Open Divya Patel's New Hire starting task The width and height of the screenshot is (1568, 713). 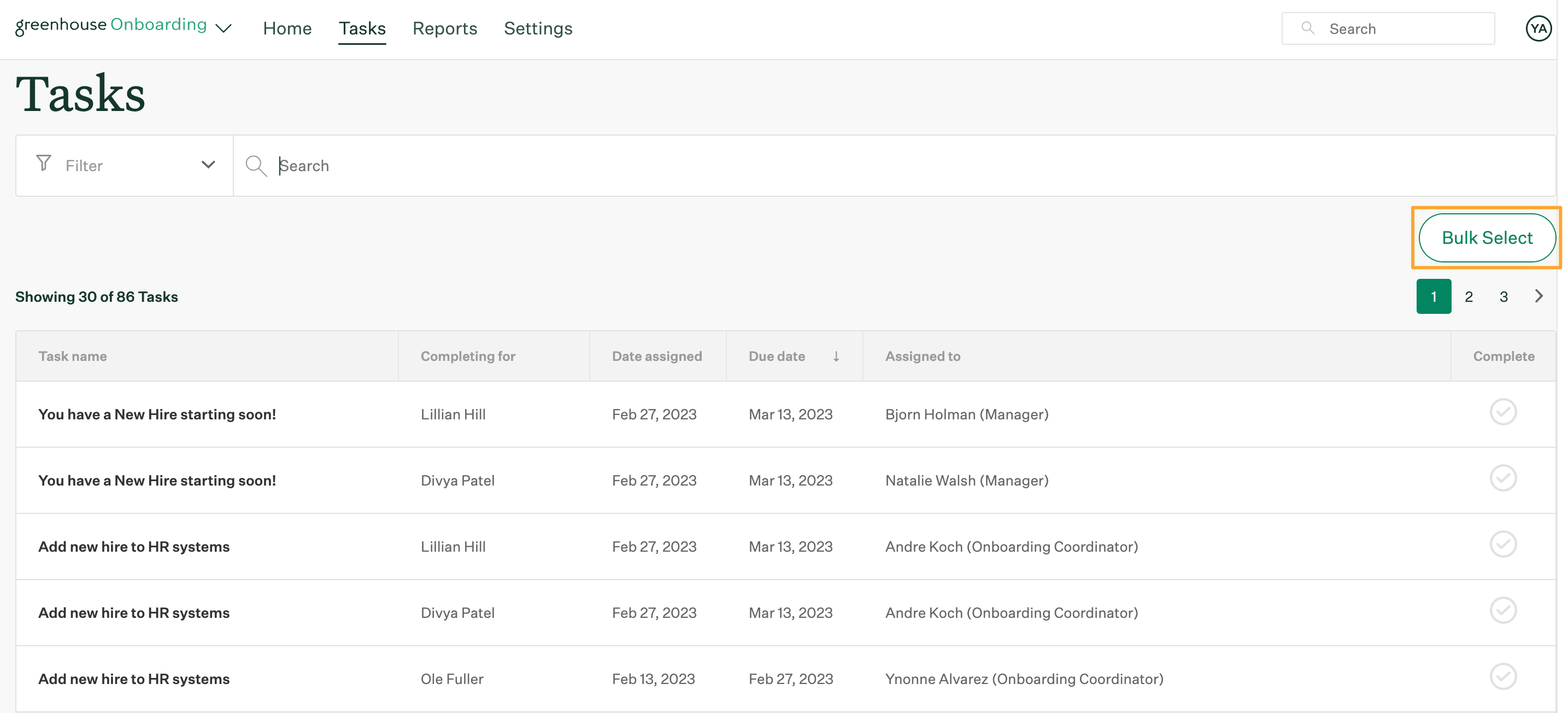pos(157,481)
